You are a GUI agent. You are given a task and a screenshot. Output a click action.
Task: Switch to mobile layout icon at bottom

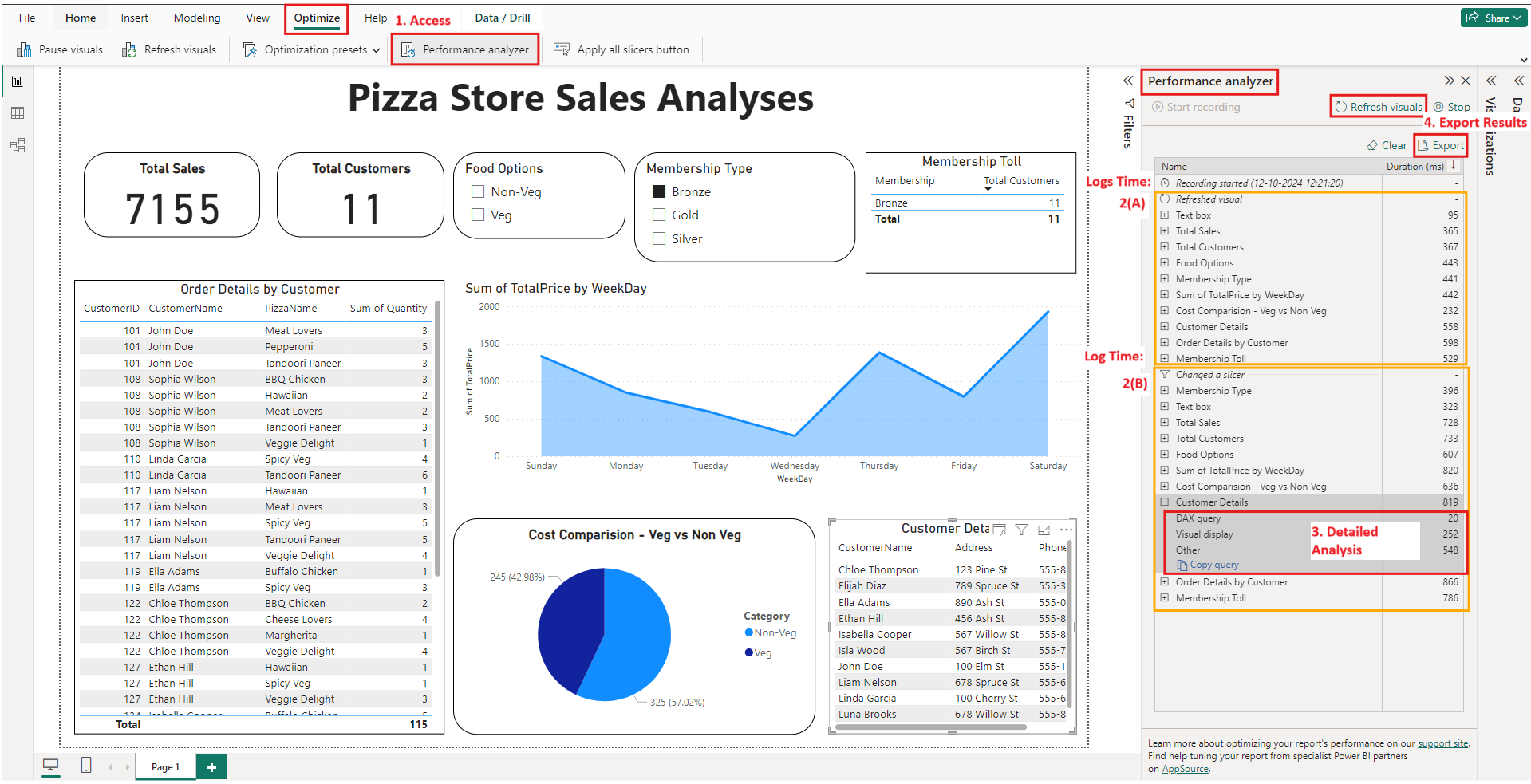tap(86, 766)
